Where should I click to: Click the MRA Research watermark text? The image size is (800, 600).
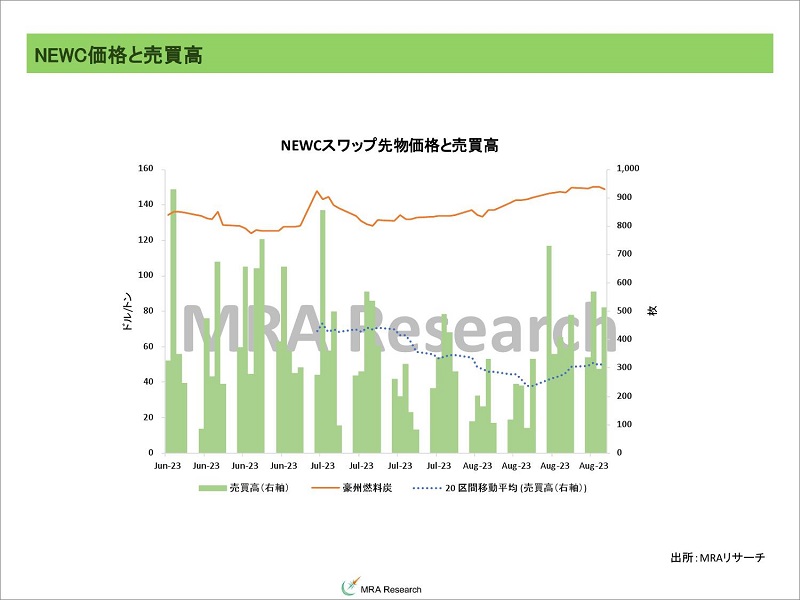[395, 328]
